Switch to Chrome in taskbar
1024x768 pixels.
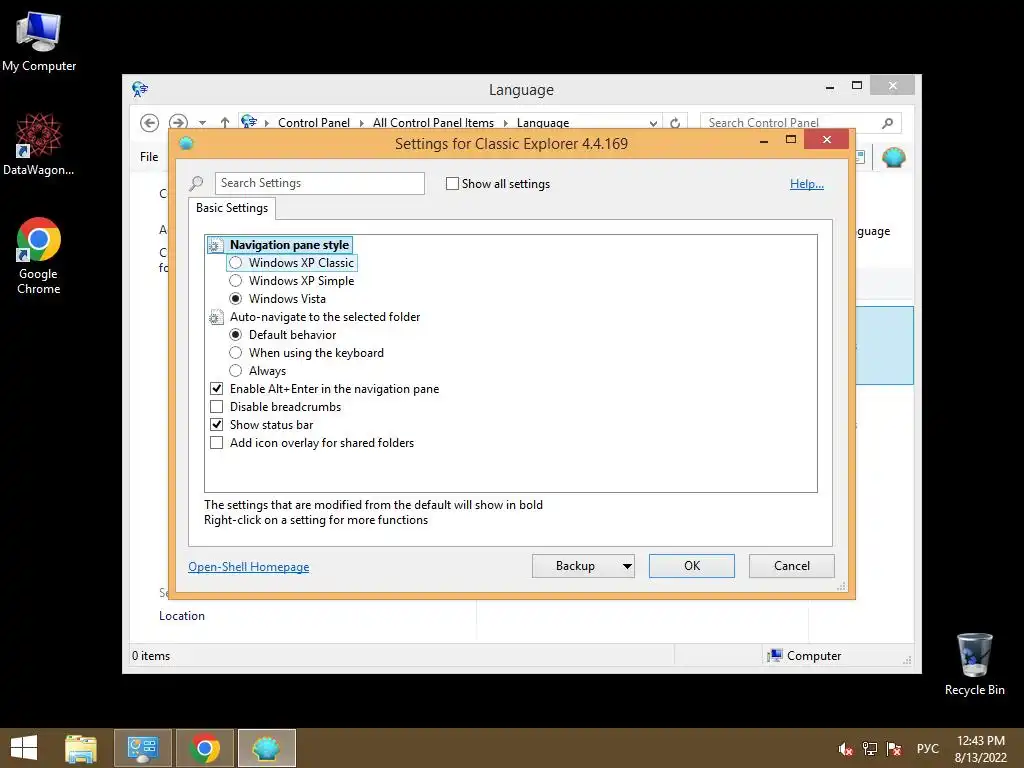pyautogui.click(x=204, y=748)
